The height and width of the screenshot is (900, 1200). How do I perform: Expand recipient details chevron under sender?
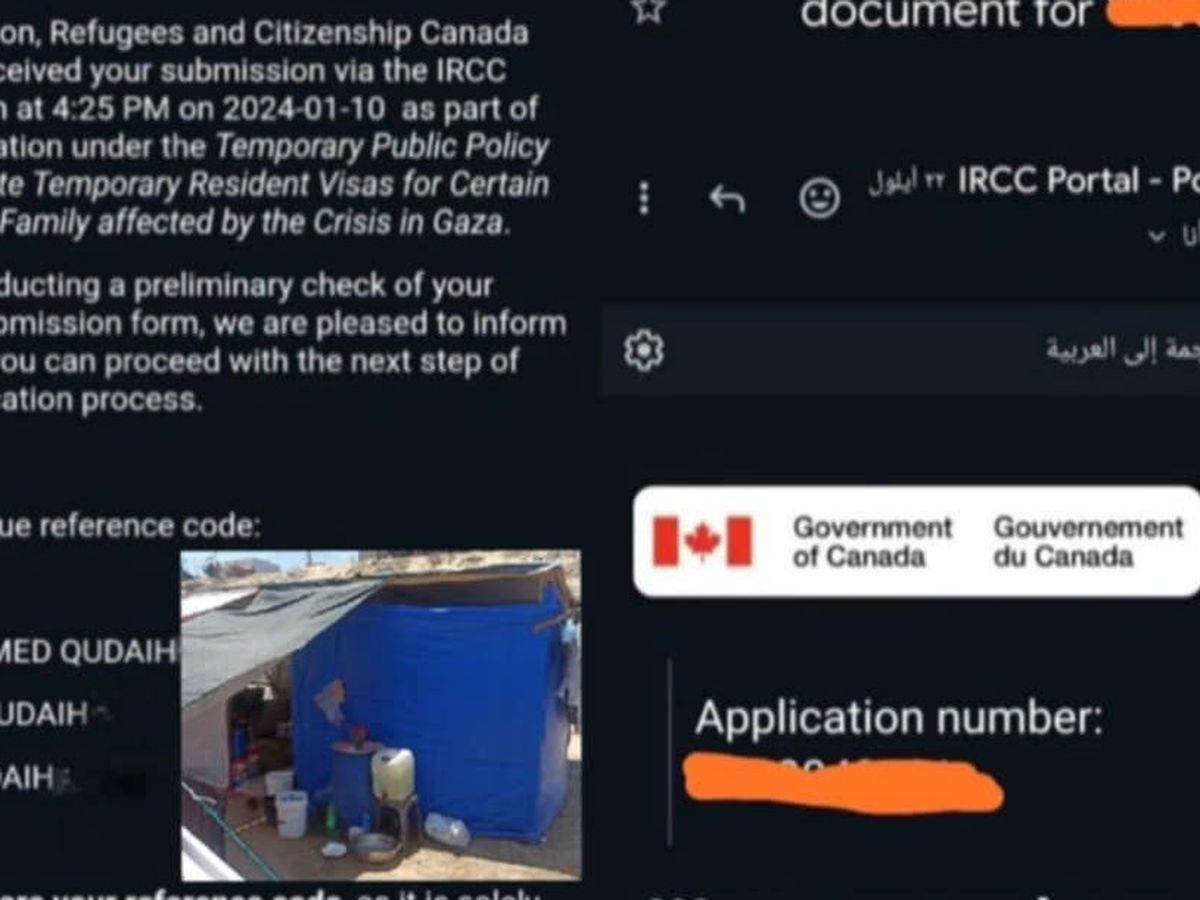1158,237
